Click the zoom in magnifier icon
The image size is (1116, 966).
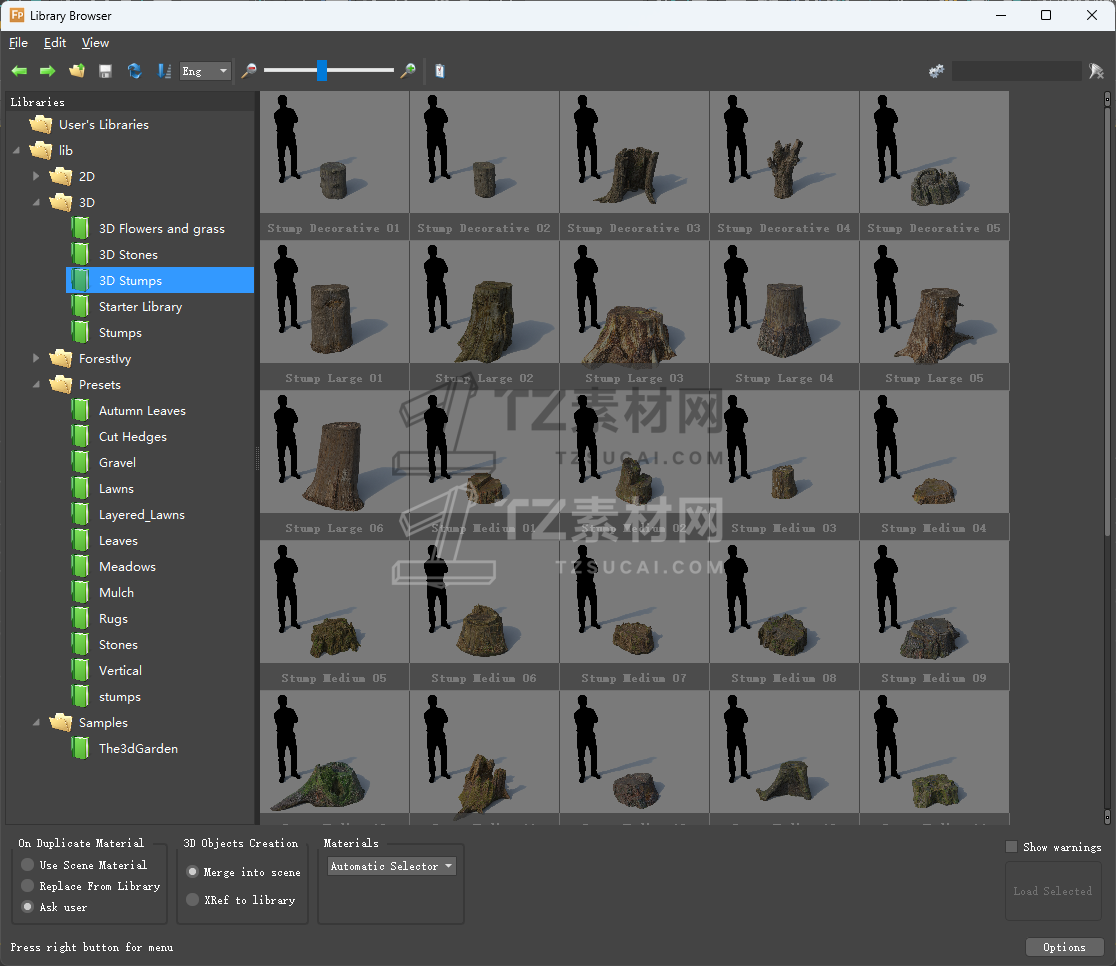[x=408, y=71]
